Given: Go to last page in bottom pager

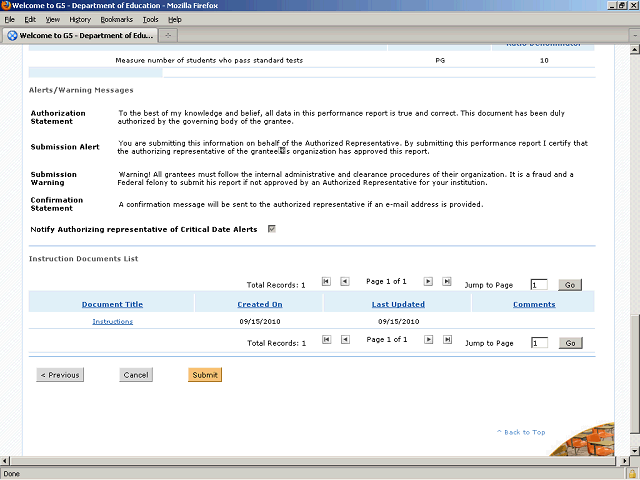Looking at the screenshot, I should point(447,340).
